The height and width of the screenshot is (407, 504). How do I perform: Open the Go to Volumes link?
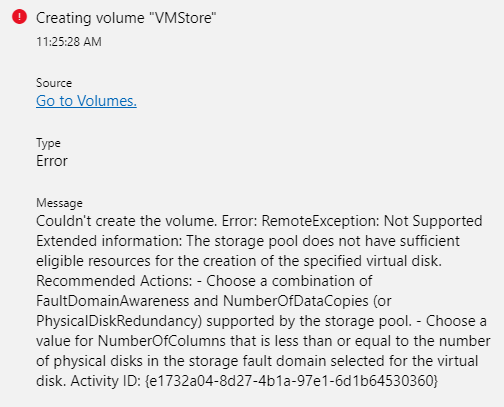86,101
